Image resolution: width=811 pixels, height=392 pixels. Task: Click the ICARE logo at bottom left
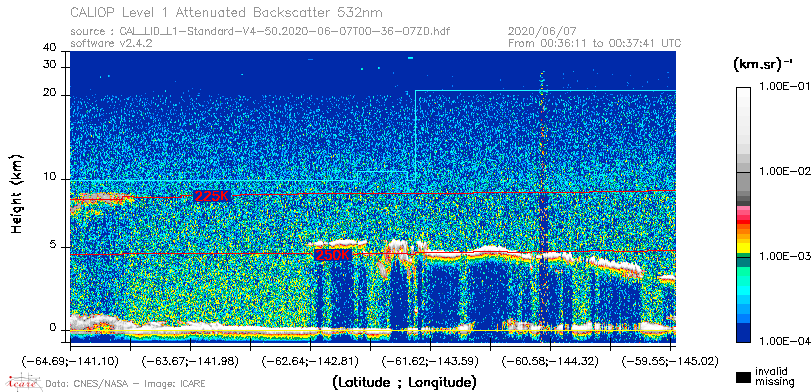[23, 383]
